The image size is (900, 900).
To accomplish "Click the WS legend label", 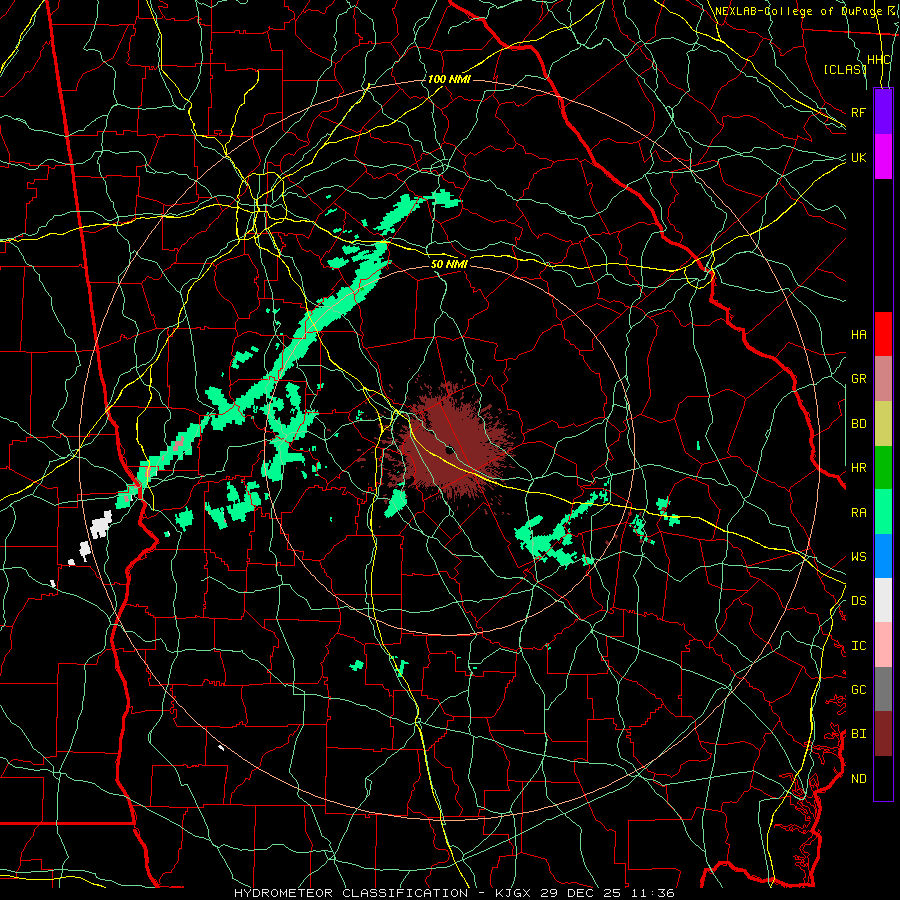I will pyautogui.click(x=859, y=557).
